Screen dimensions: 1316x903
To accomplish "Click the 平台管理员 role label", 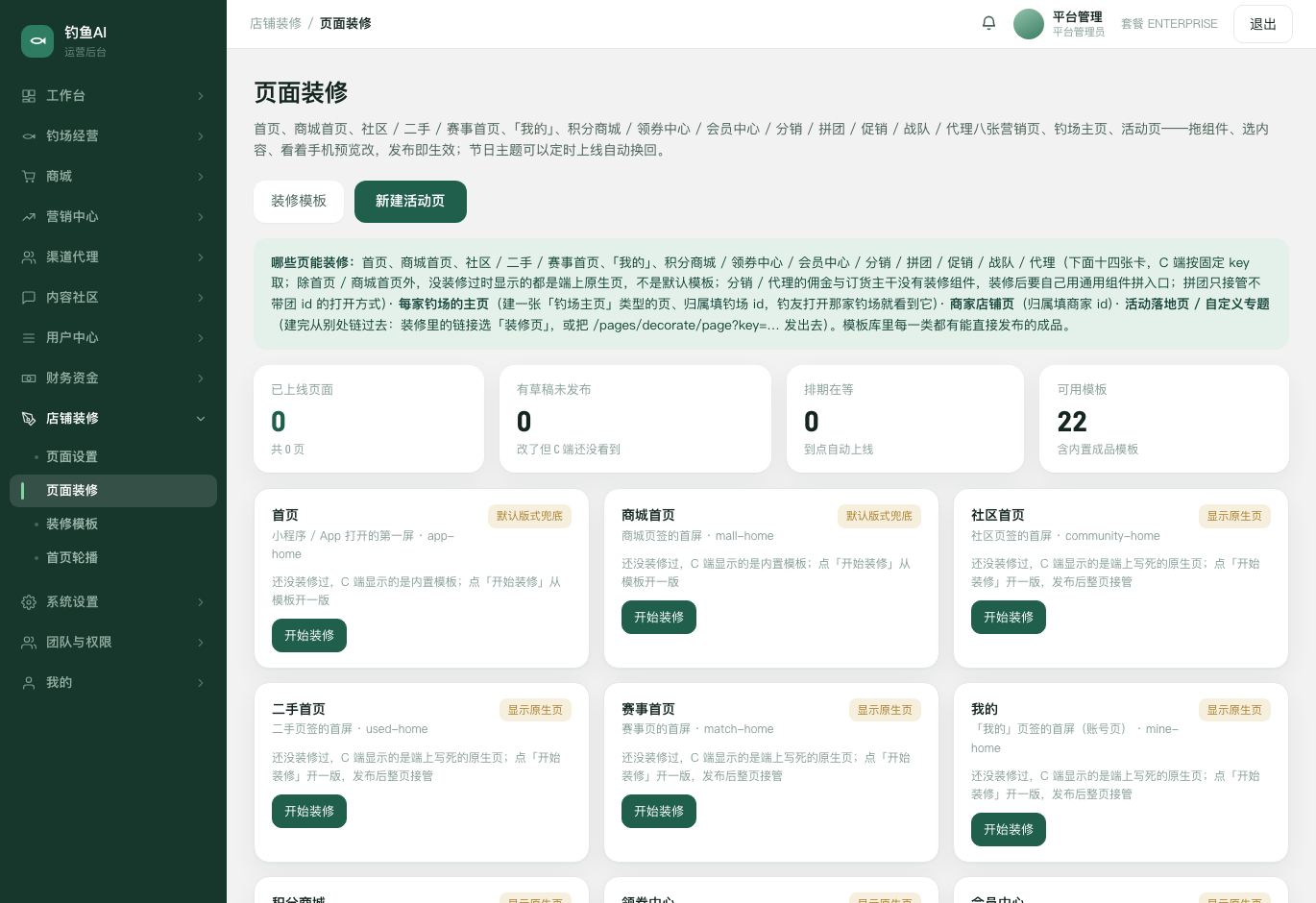I will click(x=1079, y=33).
